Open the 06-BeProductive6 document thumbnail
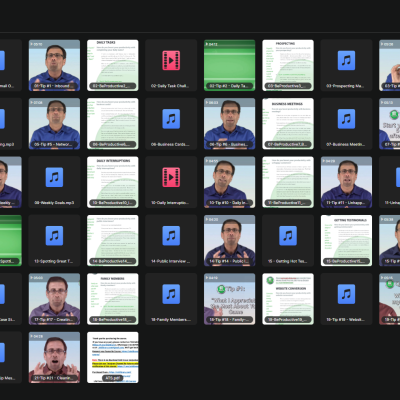 pyautogui.click(x=113, y=124)
